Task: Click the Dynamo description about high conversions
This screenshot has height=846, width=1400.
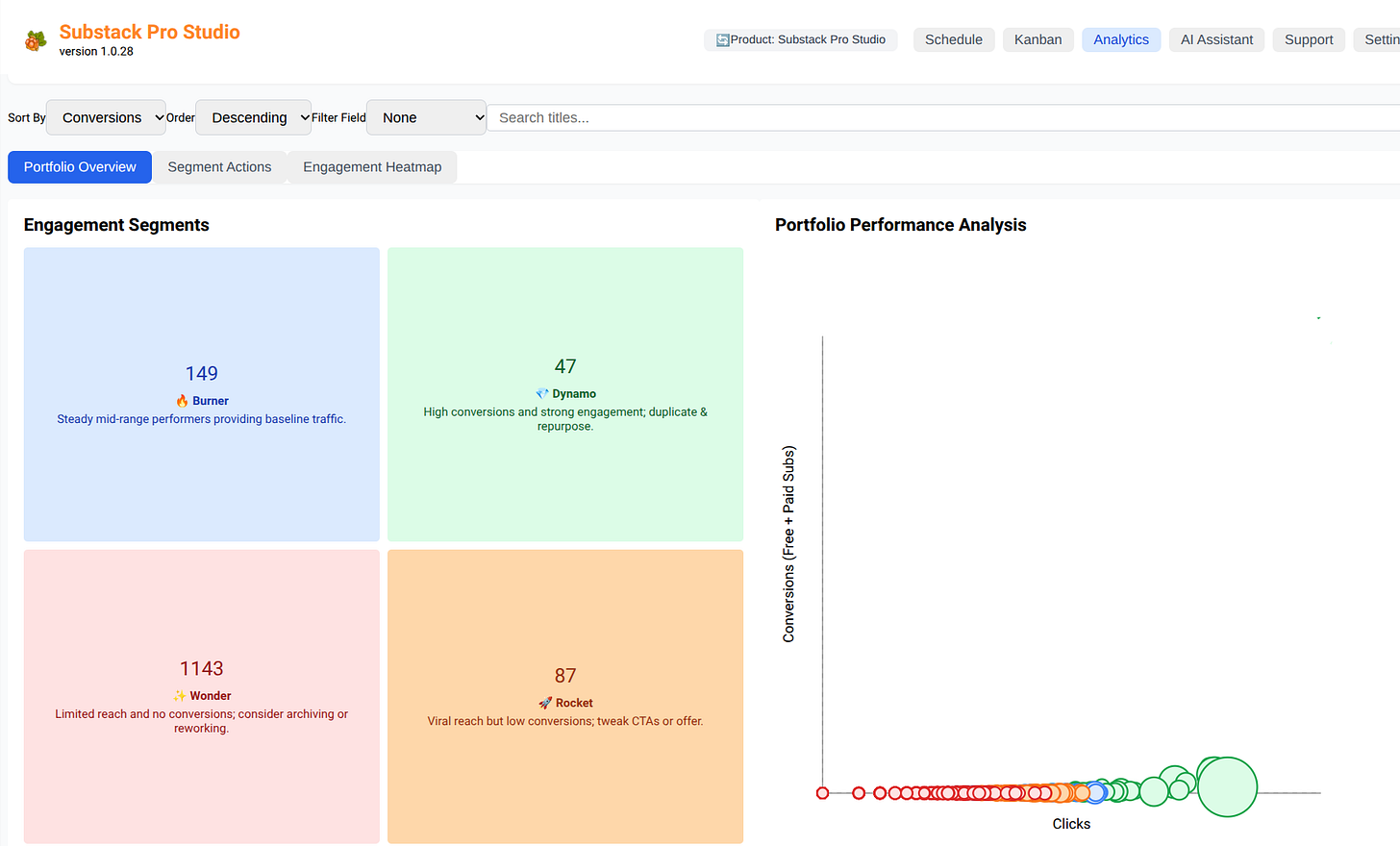Action: pos(565,419)
